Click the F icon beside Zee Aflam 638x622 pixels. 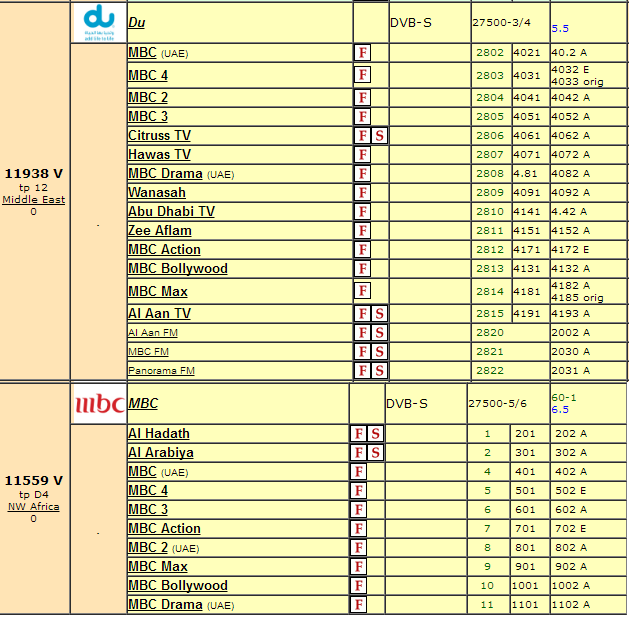pos(363,231)
